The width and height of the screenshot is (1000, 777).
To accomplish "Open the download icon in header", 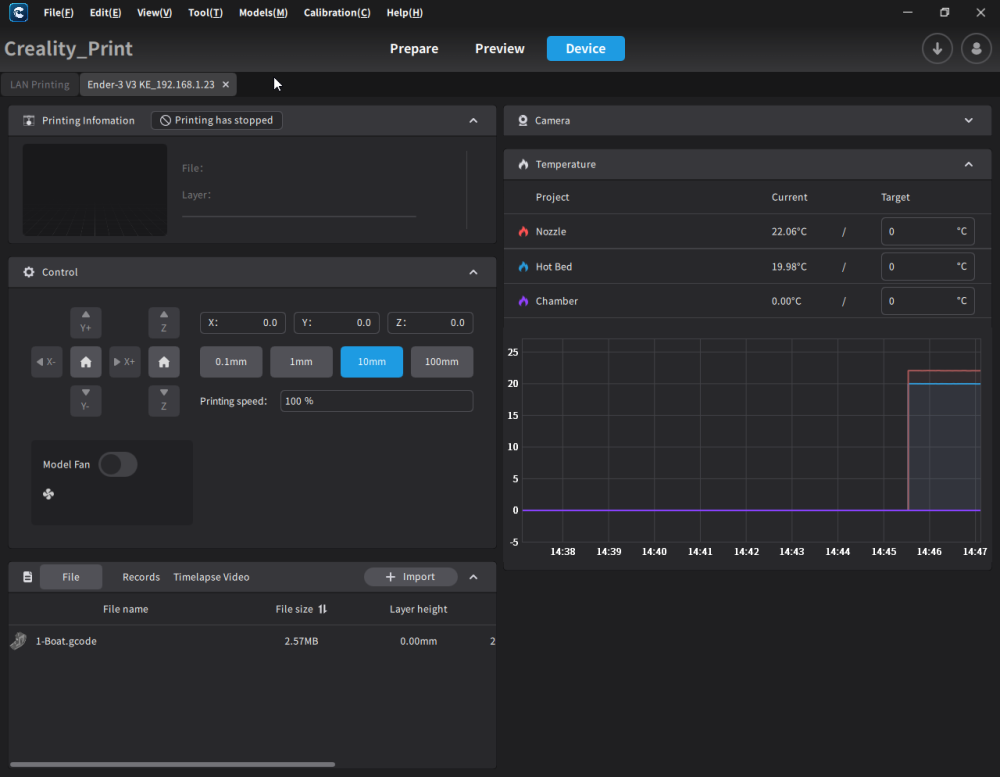I will [937, 48].
